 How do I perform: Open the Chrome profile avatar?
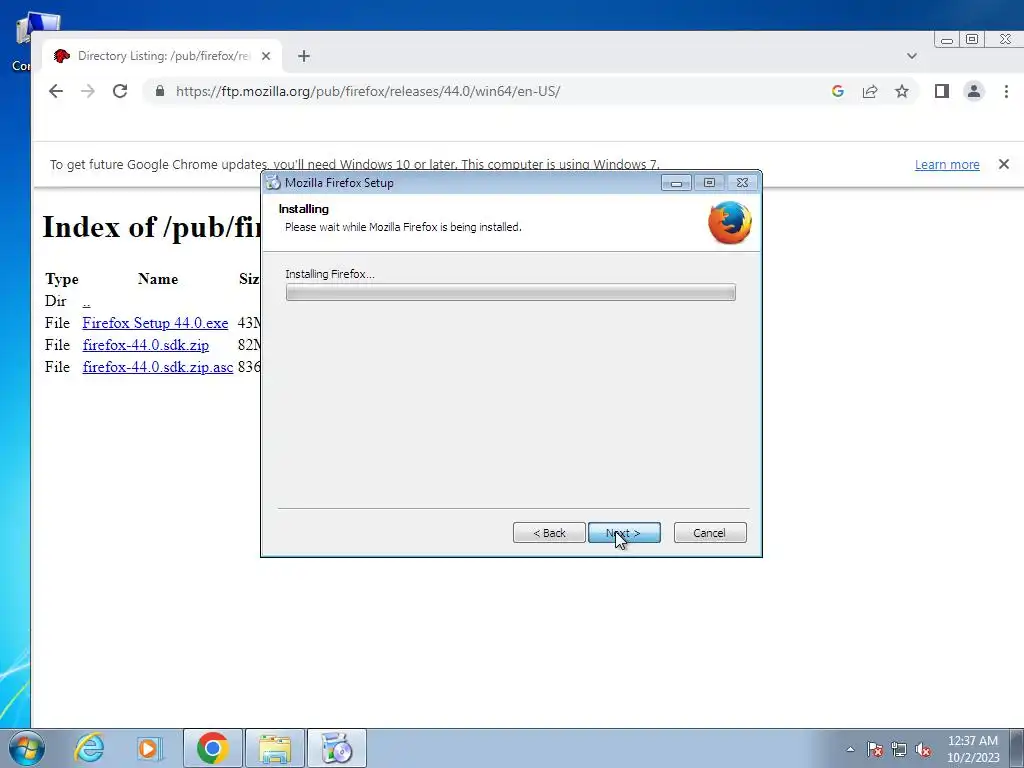974,91
